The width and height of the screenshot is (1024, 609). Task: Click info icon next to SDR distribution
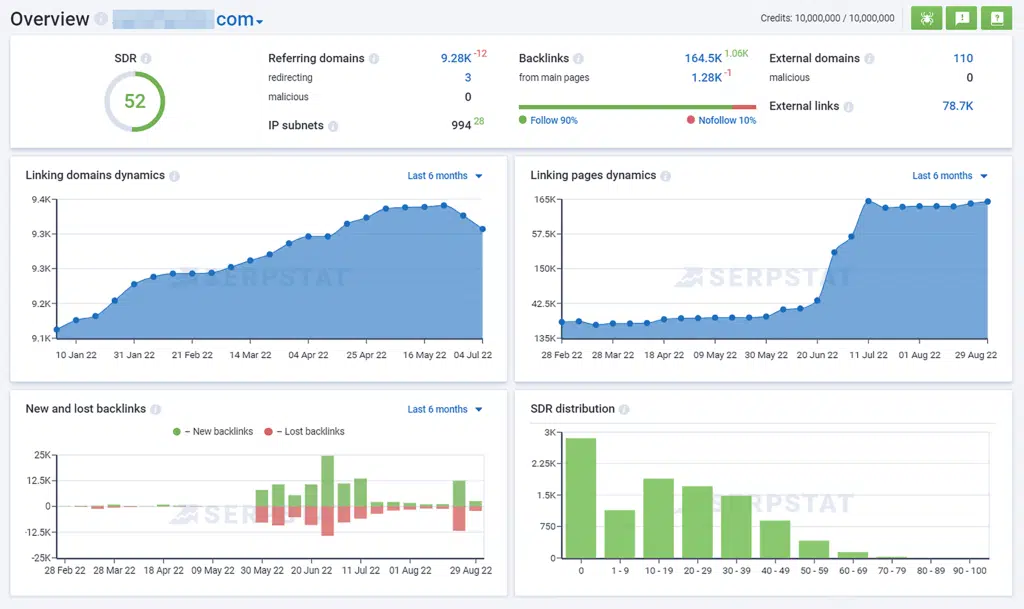coord(624,409)
